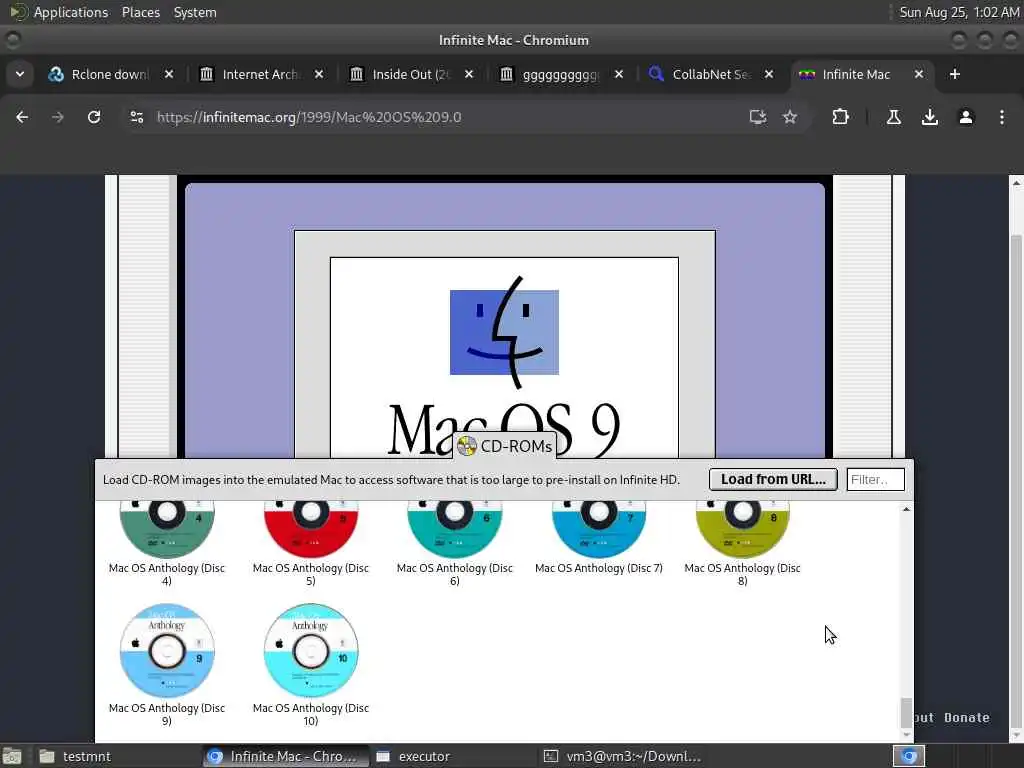Image resolution: width=1024 pixels, height=768 pixels.
Task: Load Mac OS Anthology Disc 6 CD
Action: [x=455, y=529]
